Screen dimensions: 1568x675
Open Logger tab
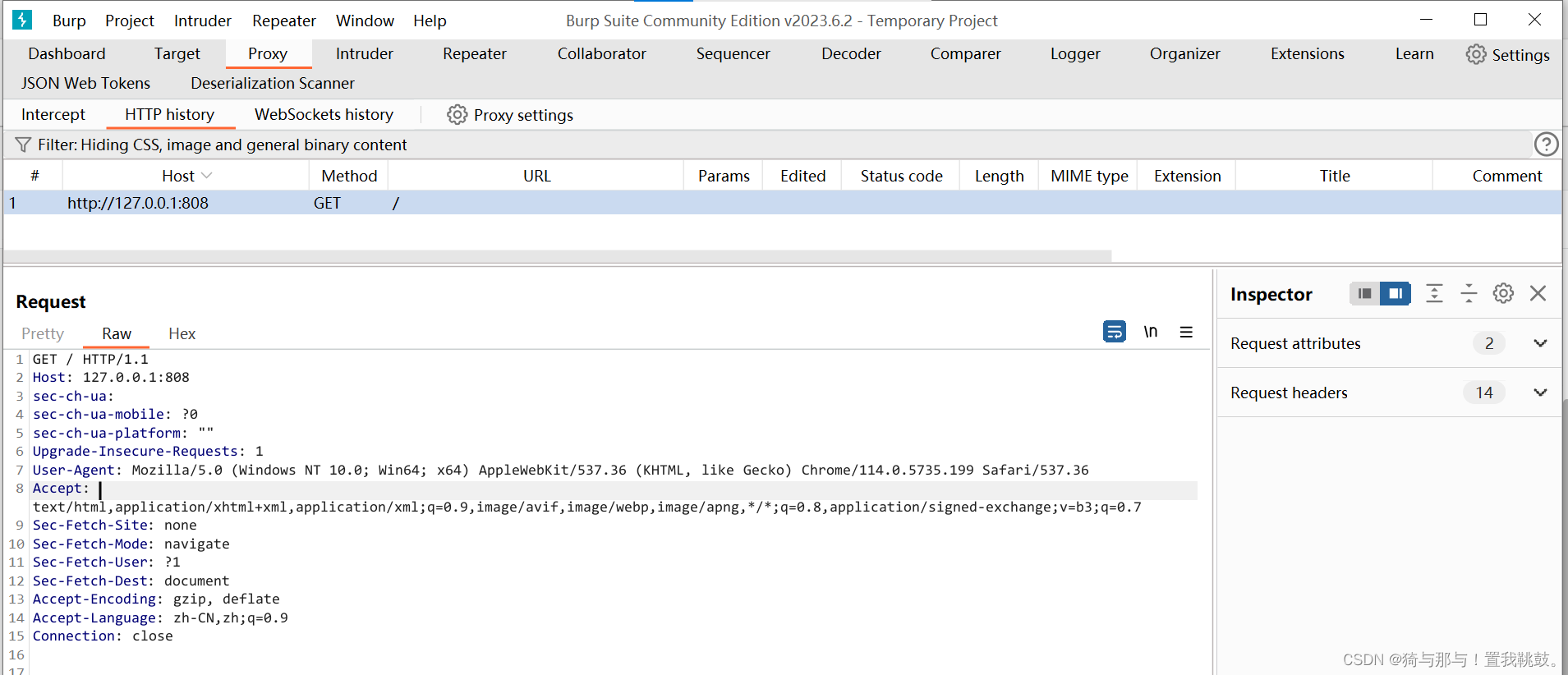tap(1075, 53)
